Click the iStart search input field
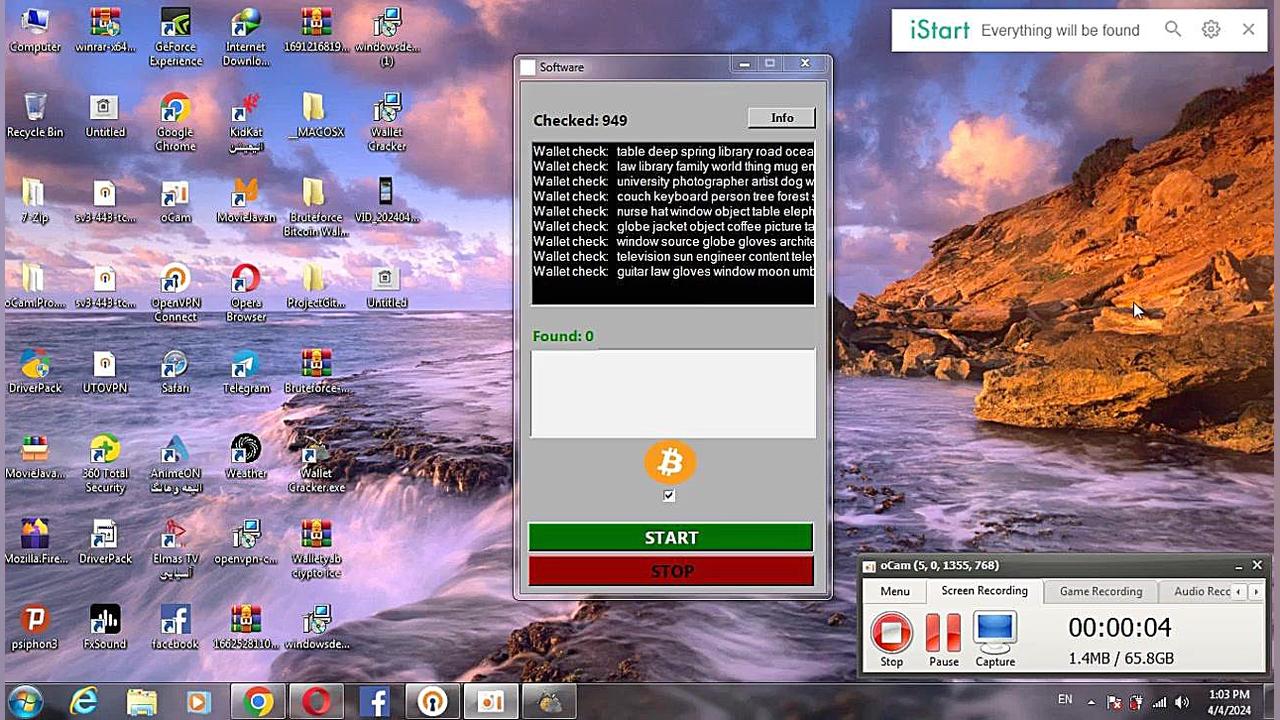This screenshot has height=720, width=1280. point(1060,30)
